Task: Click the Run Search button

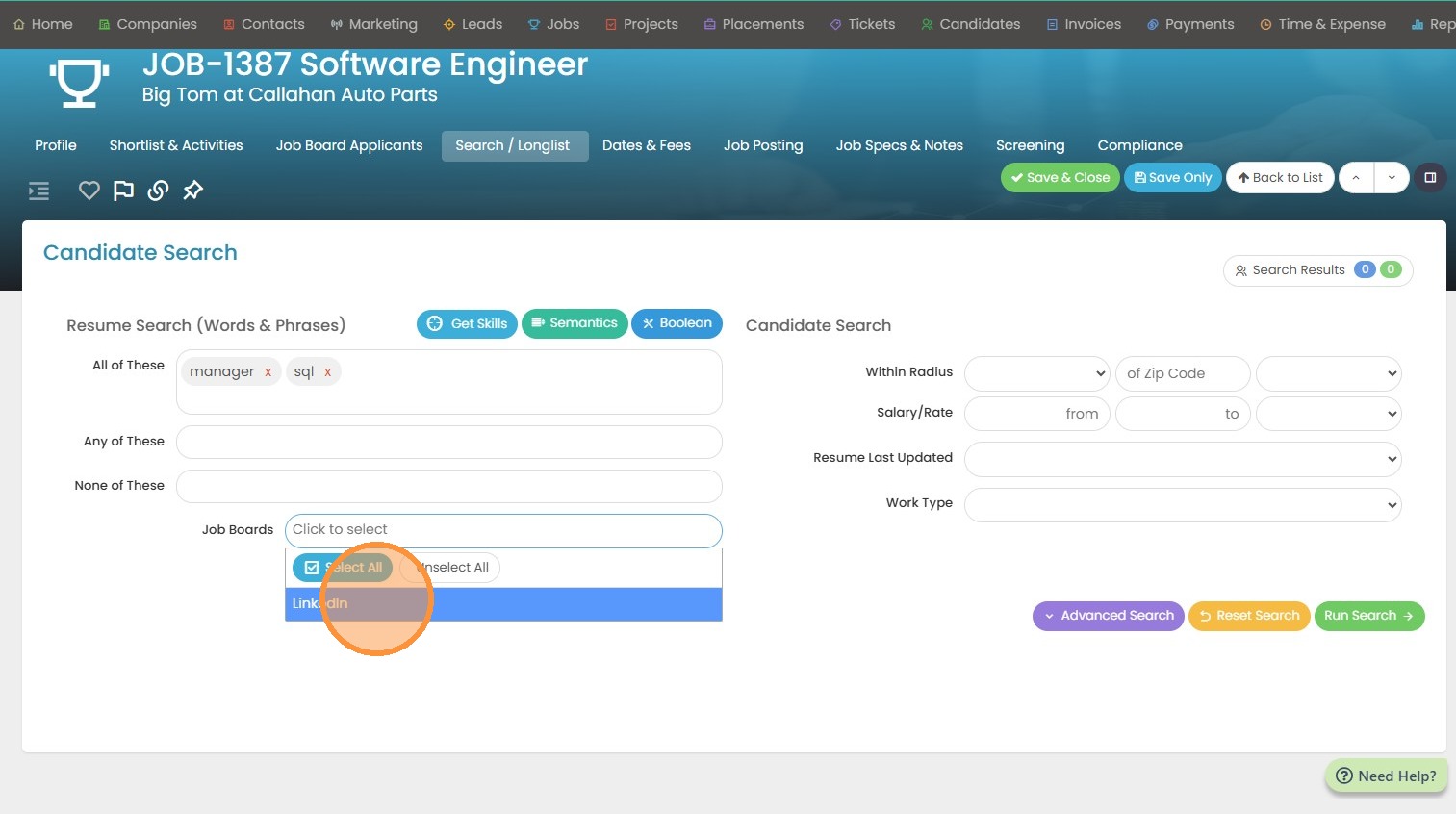Action: [1369, 616]
